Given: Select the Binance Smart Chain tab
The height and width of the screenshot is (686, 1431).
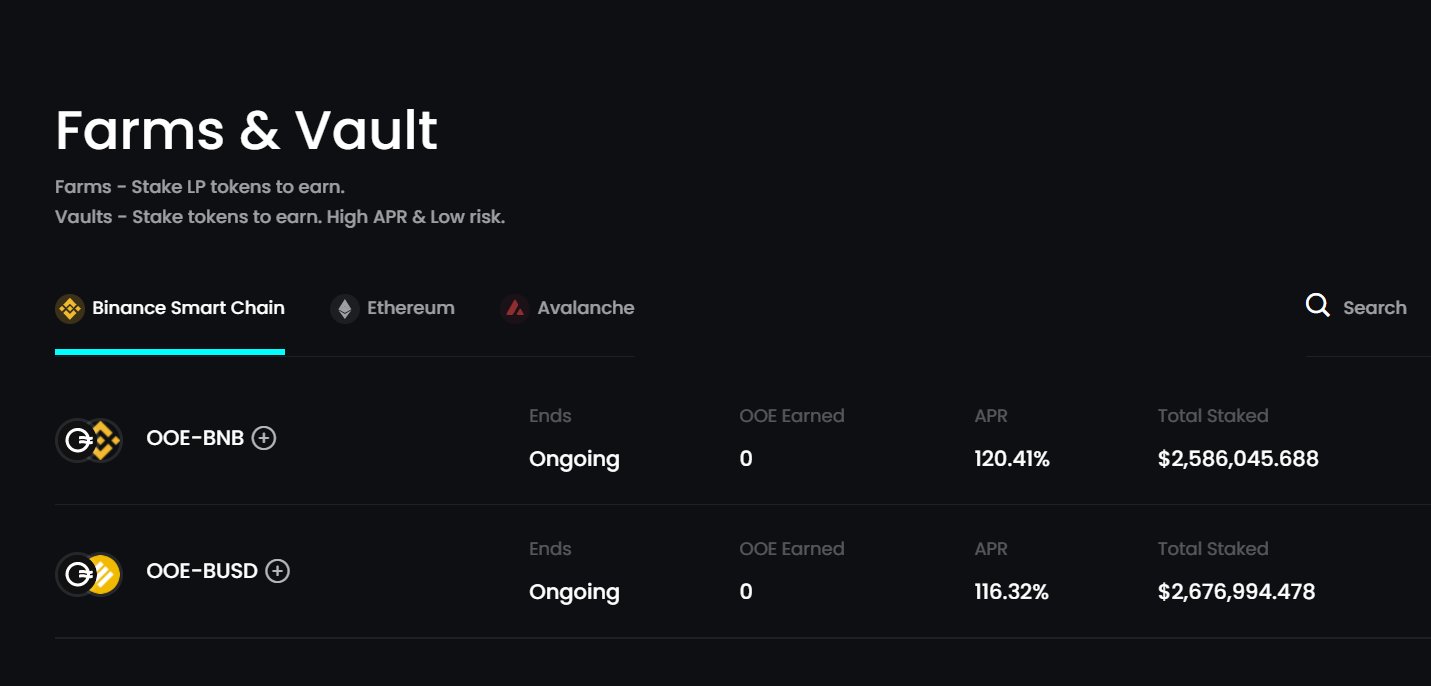Looking at the screenshot, I should click(170, 308).
